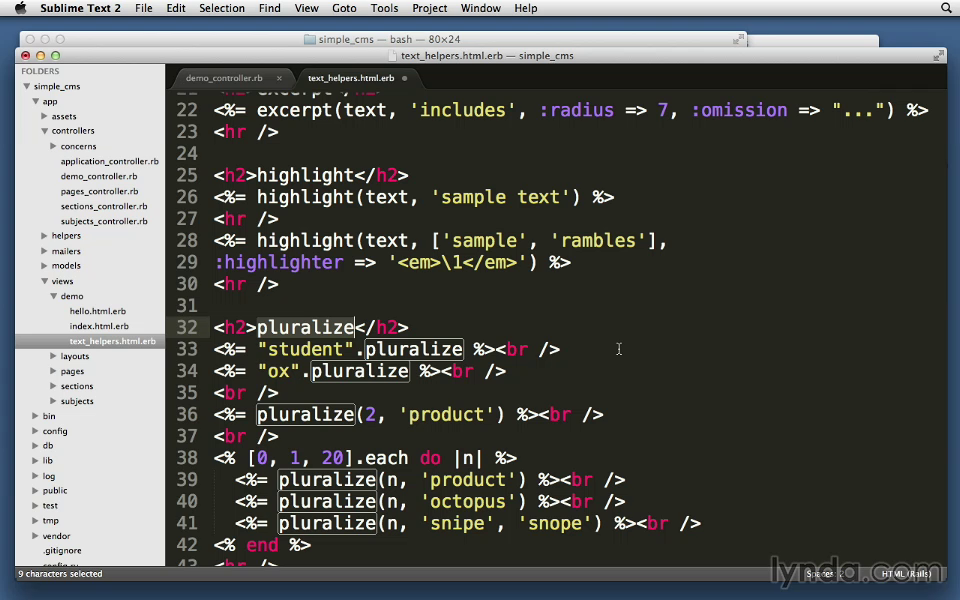Image resolution: width=960 pixels, height=600 pixels.
Task: Open the Tools menu
Action: 384,8
